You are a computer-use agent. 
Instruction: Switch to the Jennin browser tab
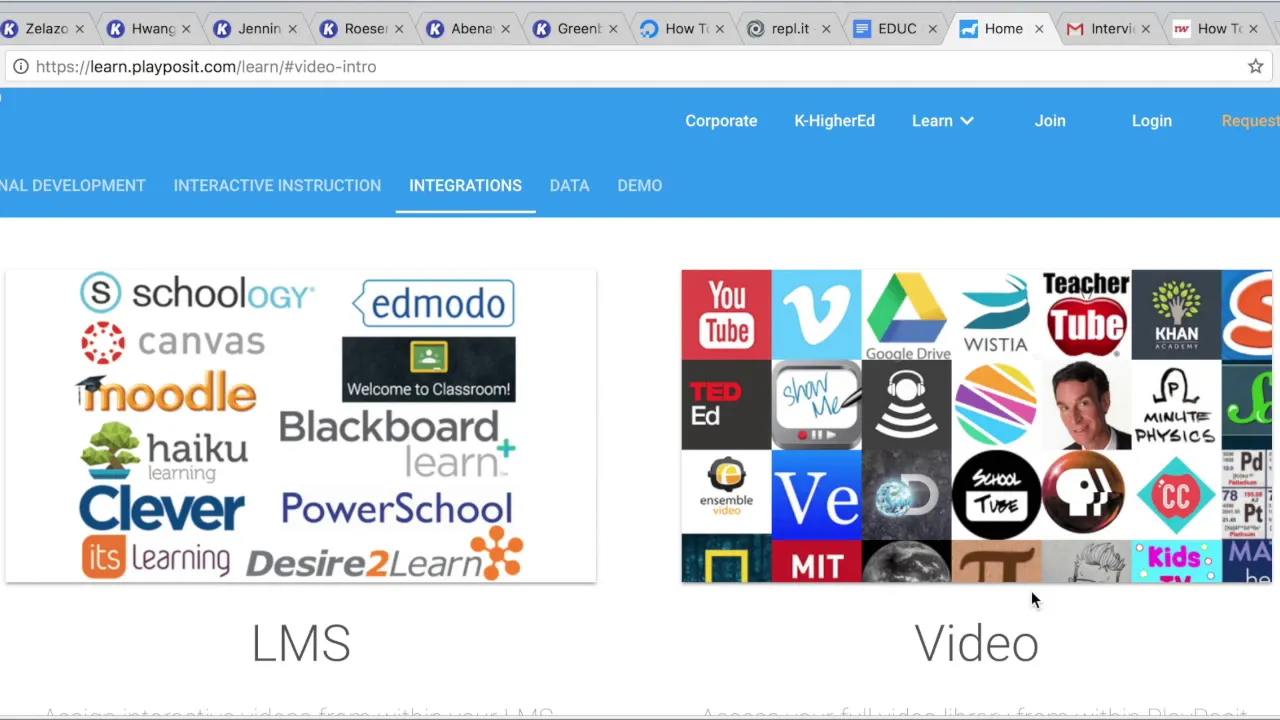[x=257, y=29]
